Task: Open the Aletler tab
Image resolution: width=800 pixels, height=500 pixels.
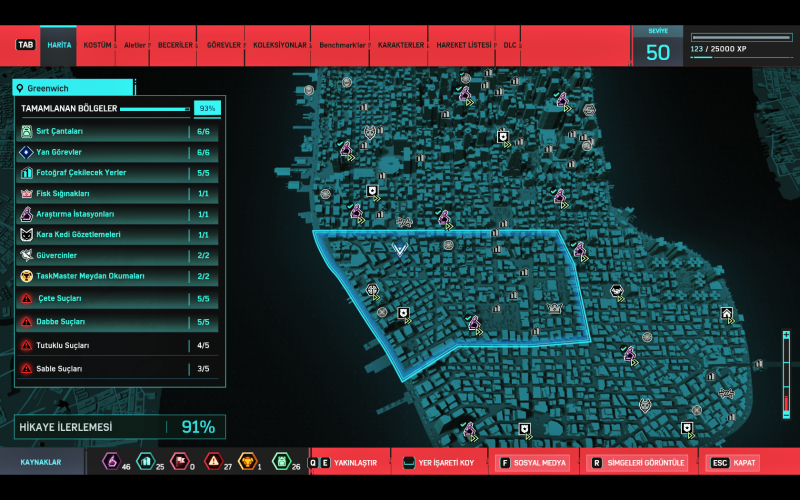Action: [134, 45]
